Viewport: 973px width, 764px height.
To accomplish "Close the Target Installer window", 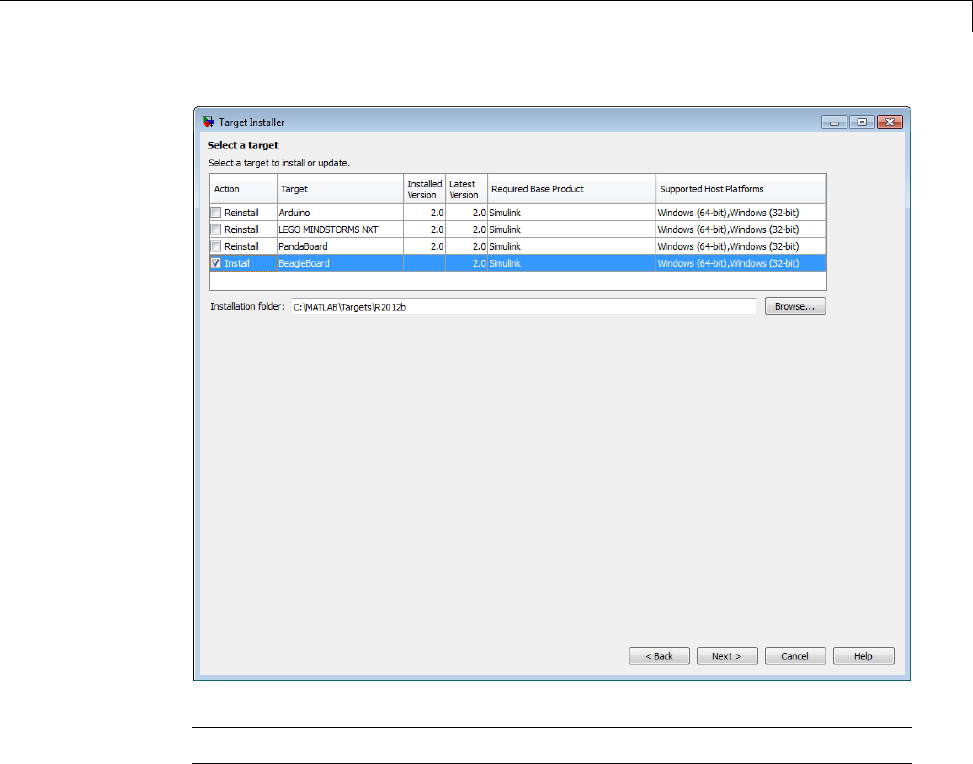I will click(889, 122).
